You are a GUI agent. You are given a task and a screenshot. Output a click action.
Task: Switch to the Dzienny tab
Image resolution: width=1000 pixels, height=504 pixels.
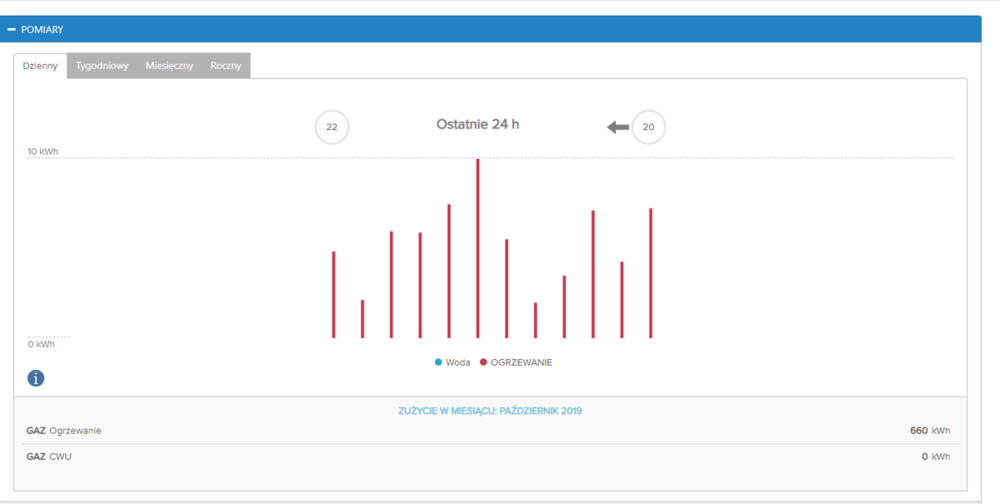click(40, 66)
